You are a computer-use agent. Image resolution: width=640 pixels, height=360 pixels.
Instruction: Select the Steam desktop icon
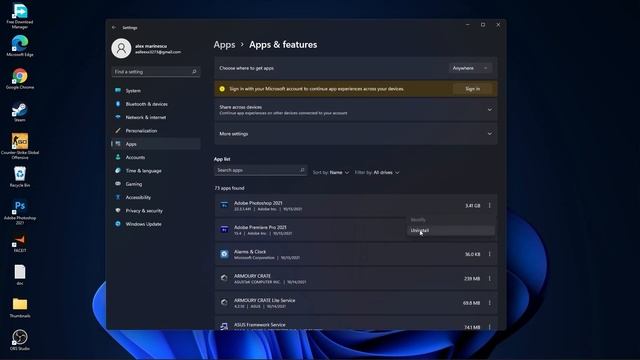click(20, 111)
